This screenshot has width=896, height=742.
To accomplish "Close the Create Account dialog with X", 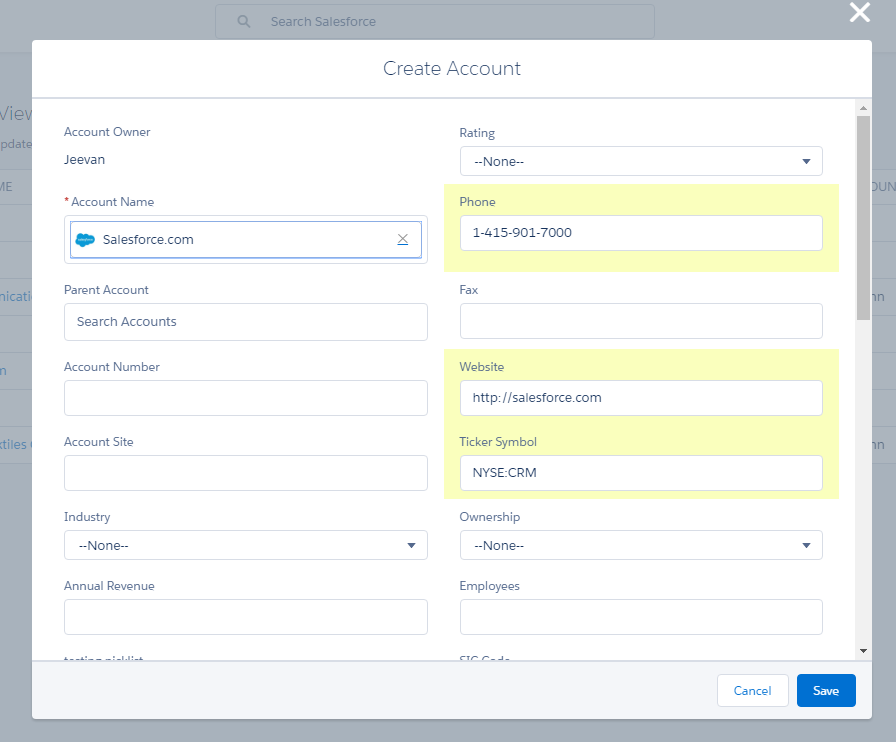I will tap(859, 12).
